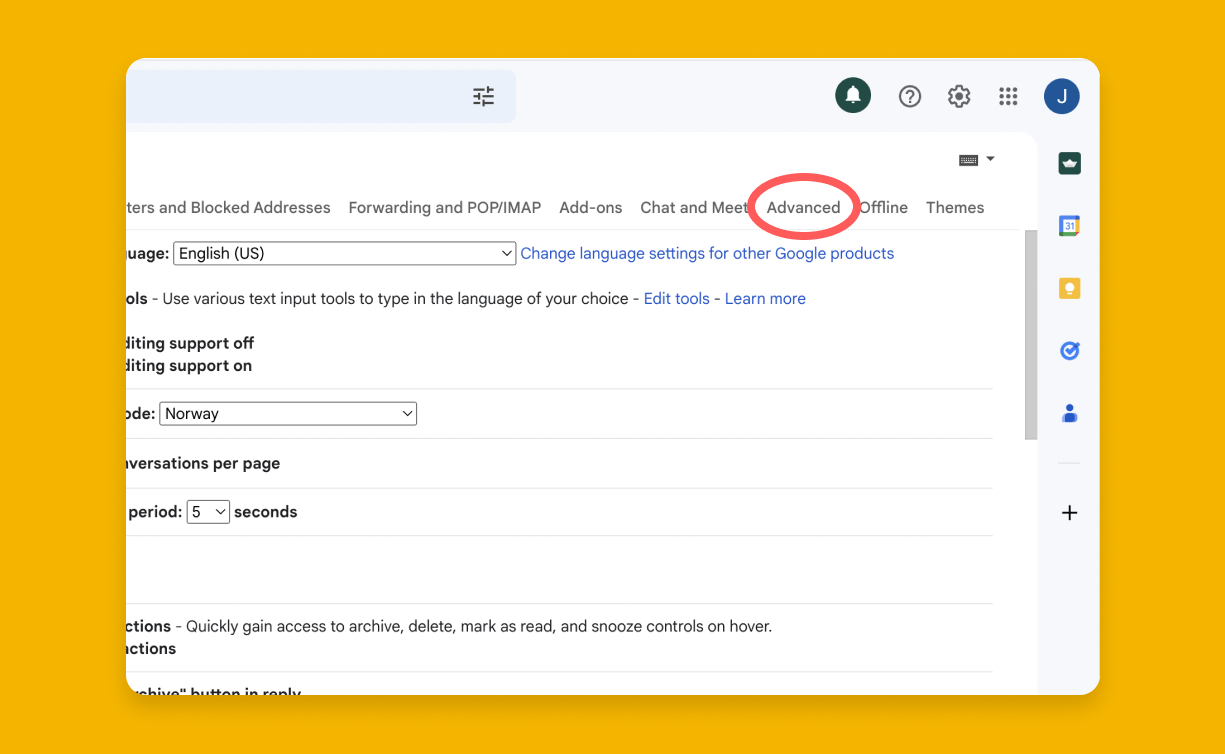Screen dimensions: 1225x754
Task: Open Google Calendar in the side panel
Action: coord(1069,225)
